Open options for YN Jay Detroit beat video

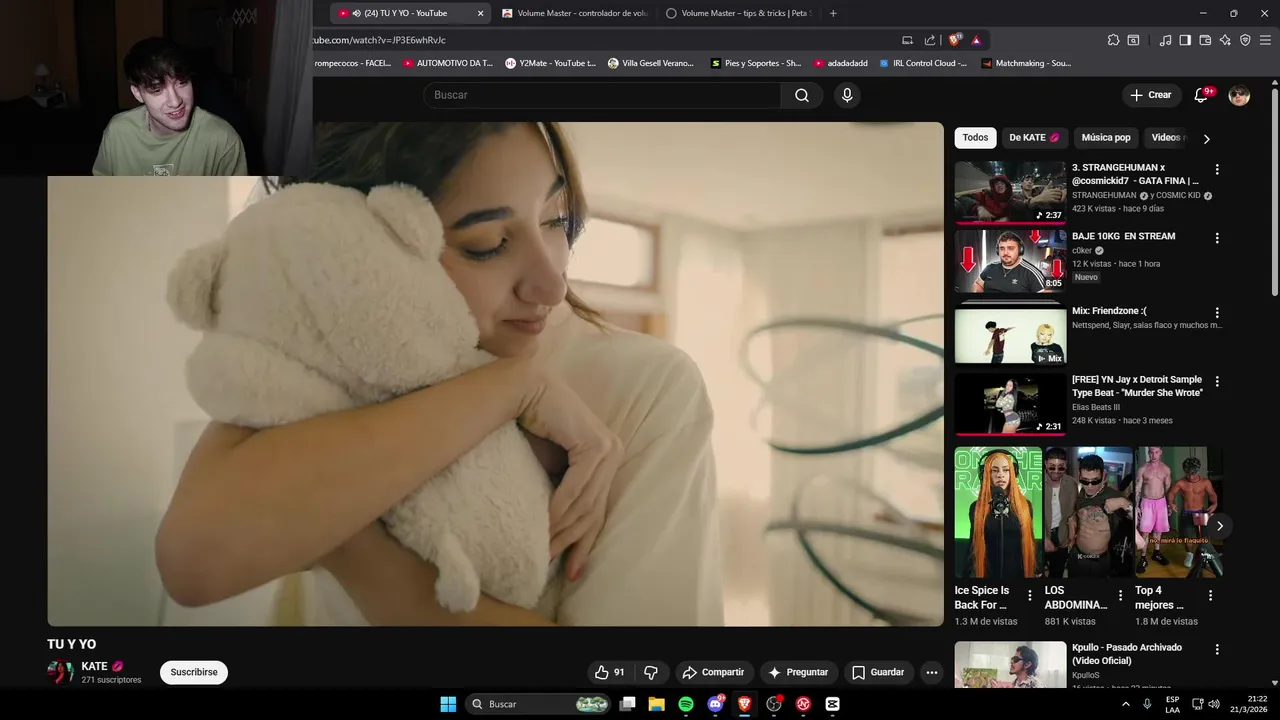click(1217, 382)
